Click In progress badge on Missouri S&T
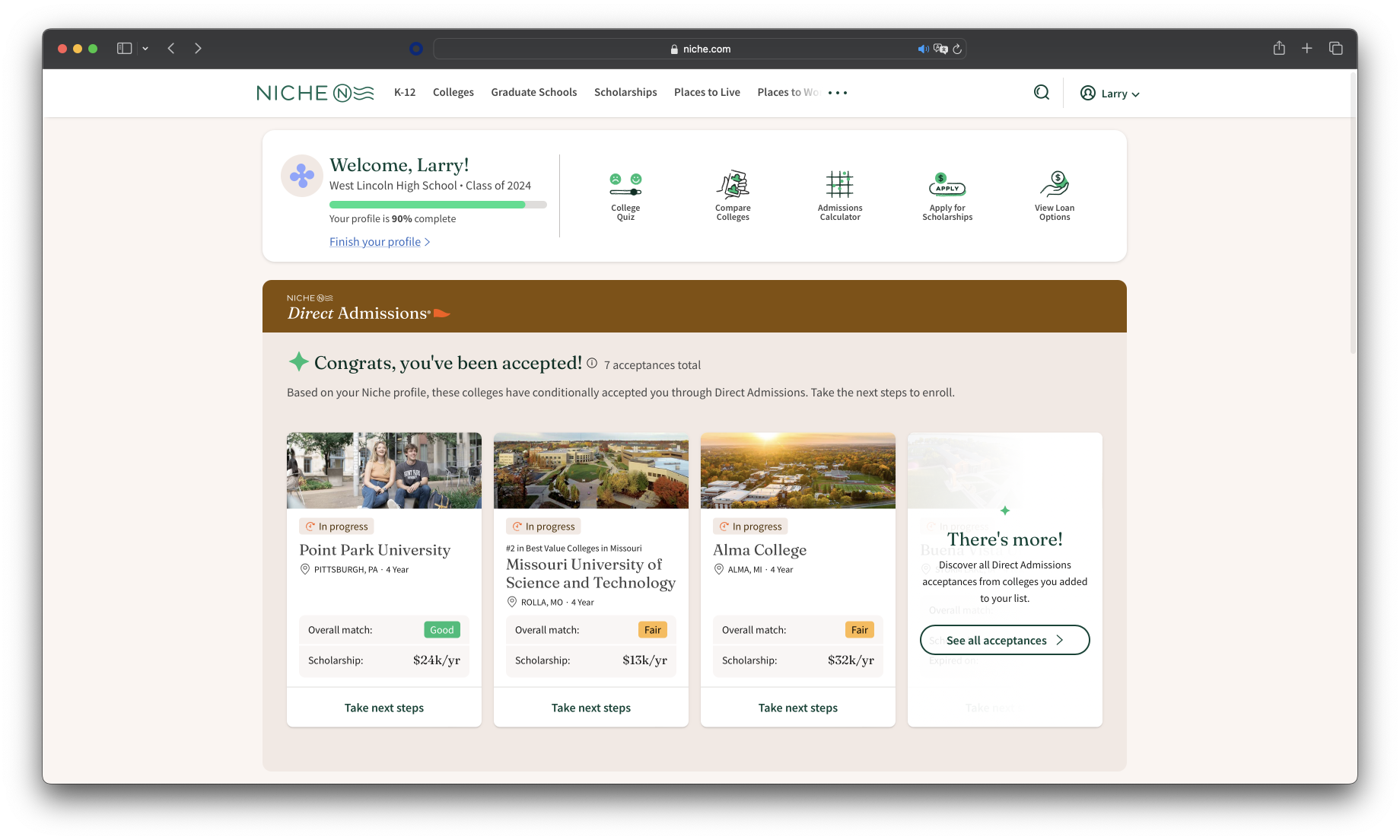 [x=543, y=527]
